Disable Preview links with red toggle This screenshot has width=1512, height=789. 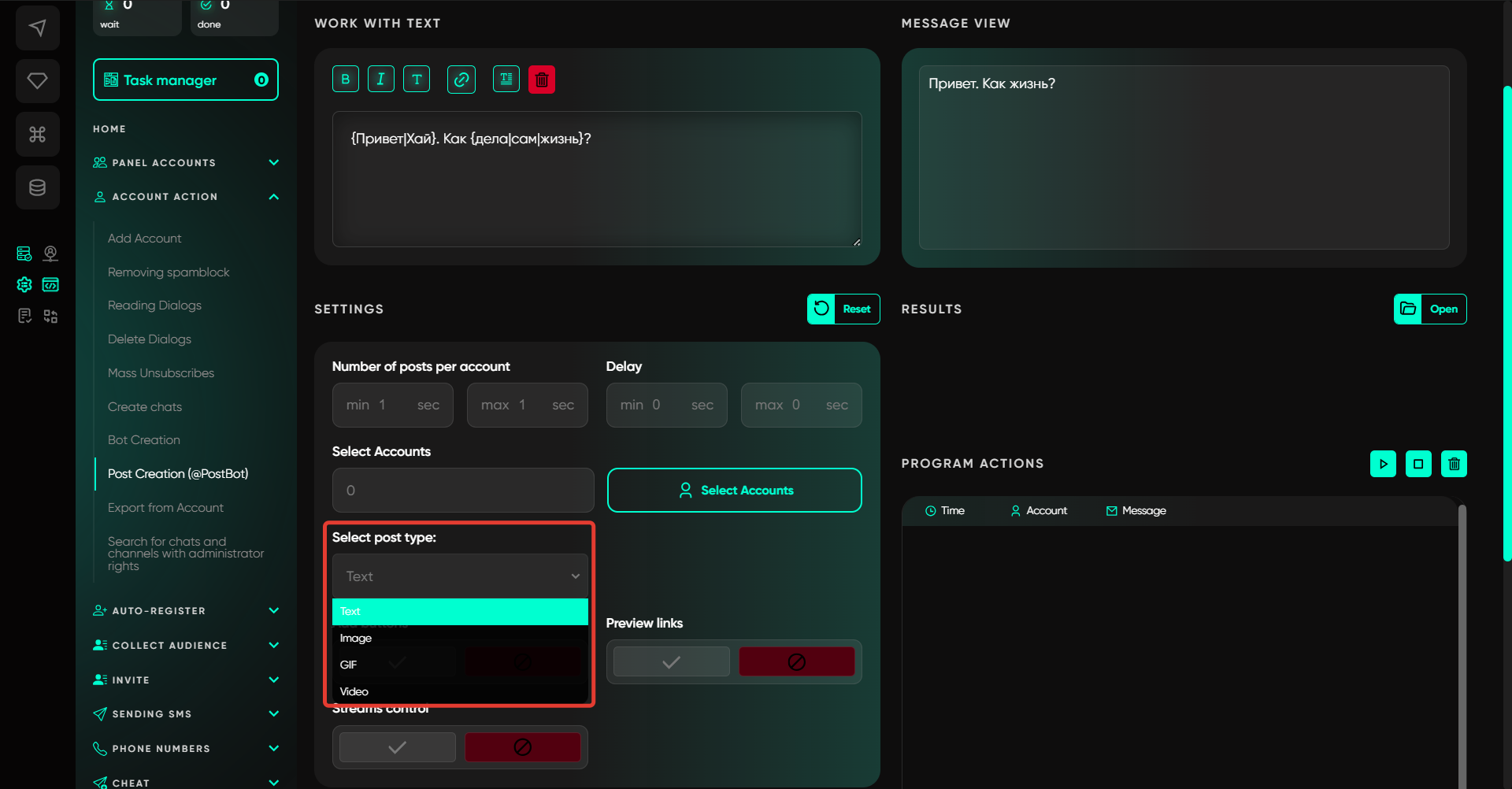click(796, 662)
